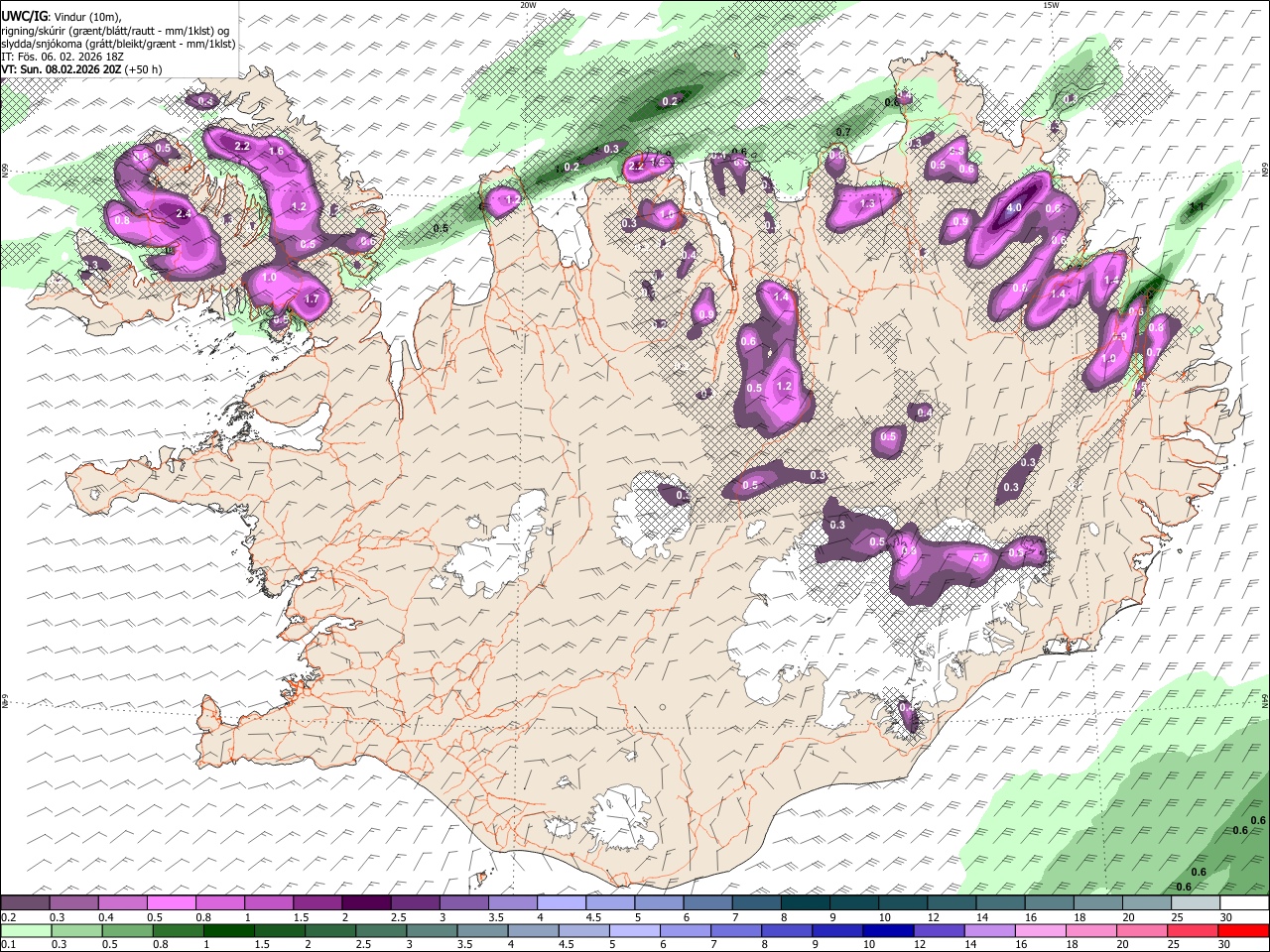Click the 'rigning/skúrir (grænt/blátt/rautt' legend description line
1270x952 pixels.
coord(116,31)
